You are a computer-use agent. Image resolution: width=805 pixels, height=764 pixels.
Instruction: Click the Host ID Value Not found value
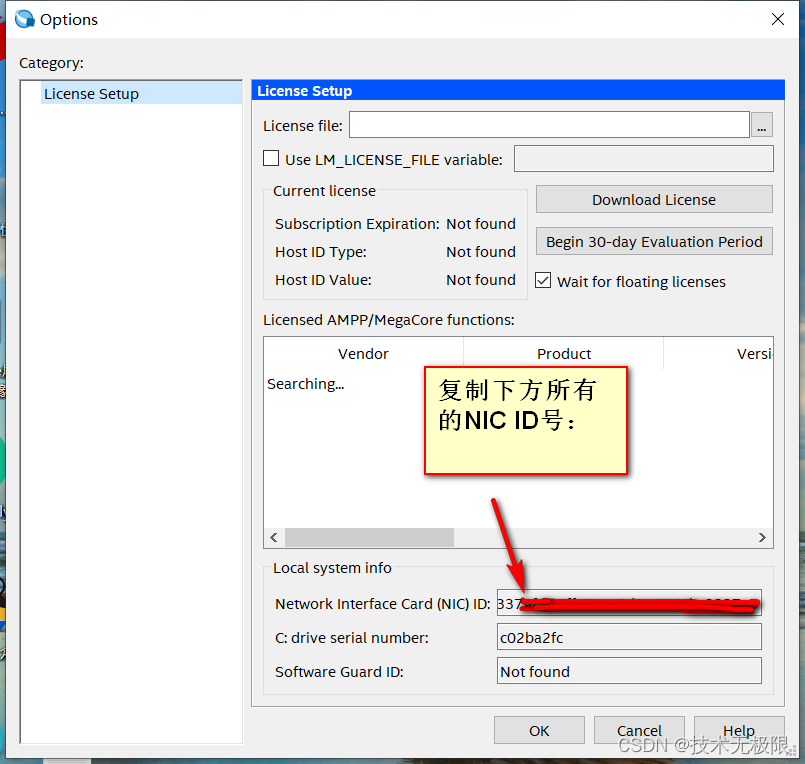[x=481, y=280]
